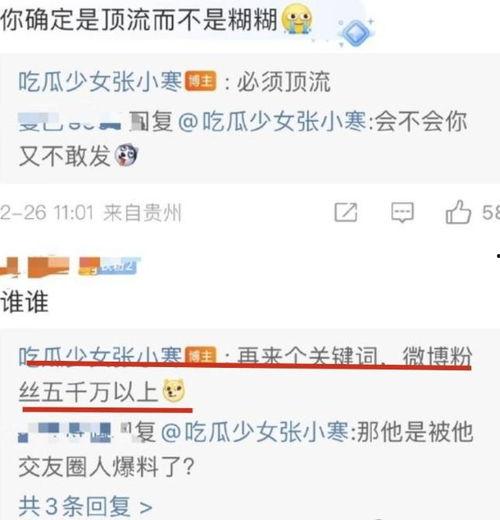Click the doge emoji after 五千万以上

point(174,391)
